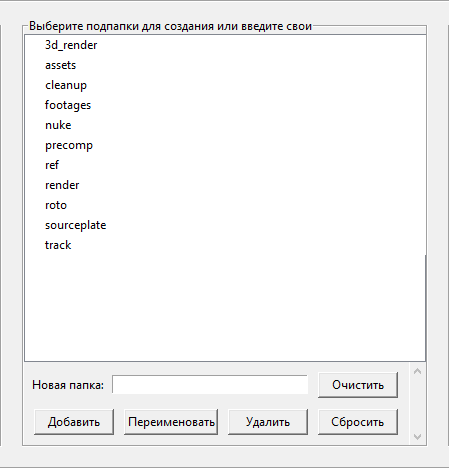Pick the nuke subfolder
Screen dimensions: 449x468
tap(58, 125)
